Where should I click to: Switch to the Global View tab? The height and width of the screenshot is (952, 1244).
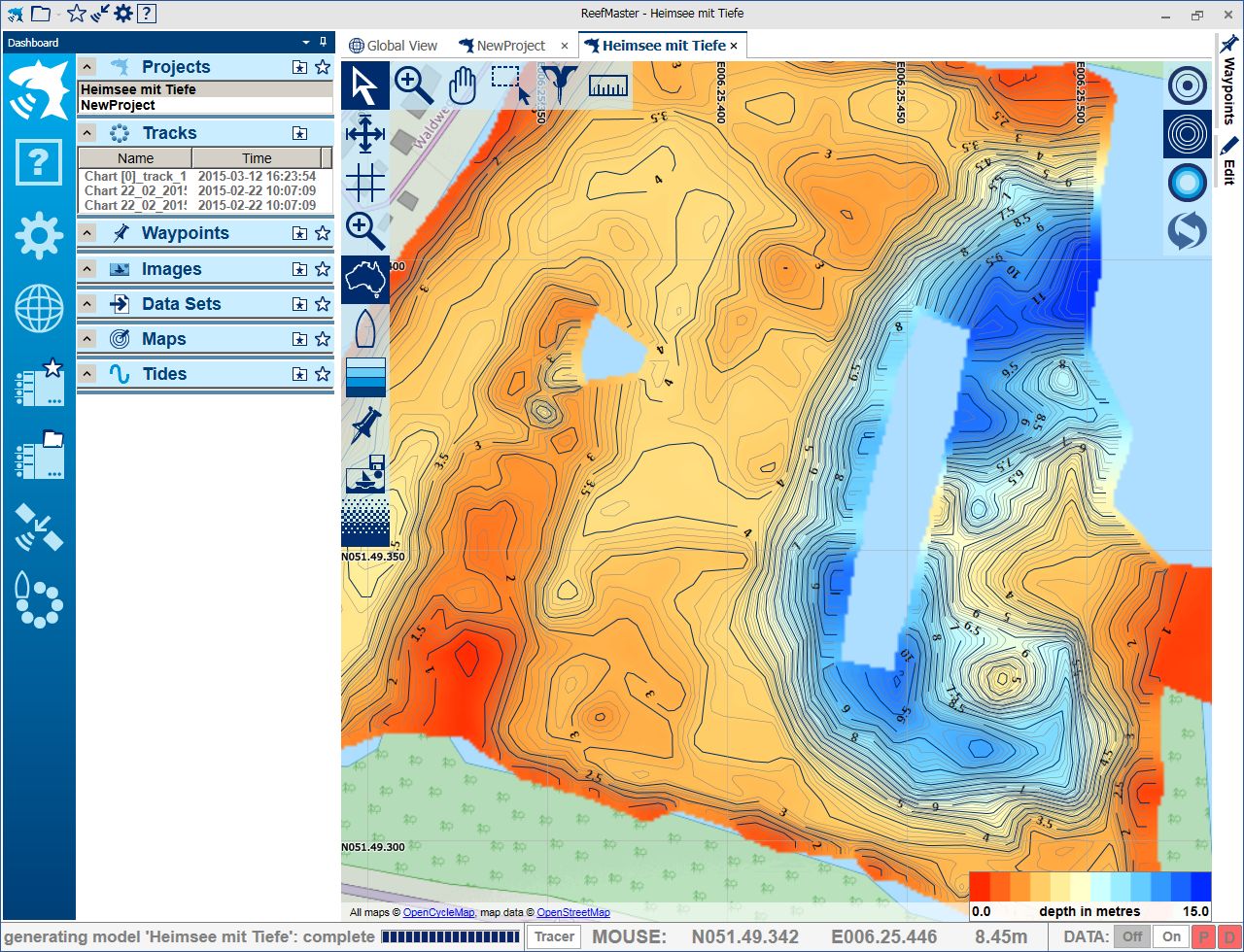(394, 46)
